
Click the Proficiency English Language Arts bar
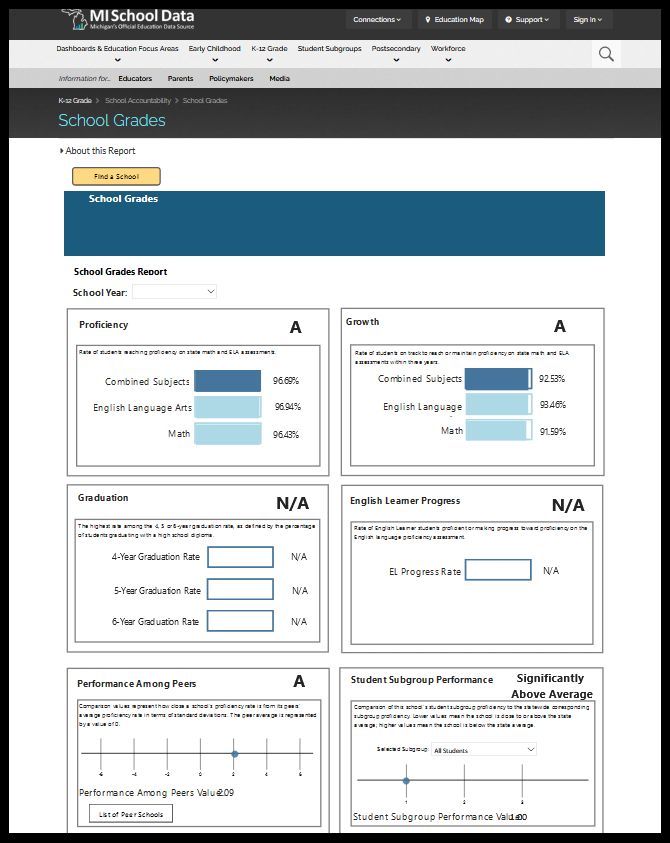pos(227,406)
